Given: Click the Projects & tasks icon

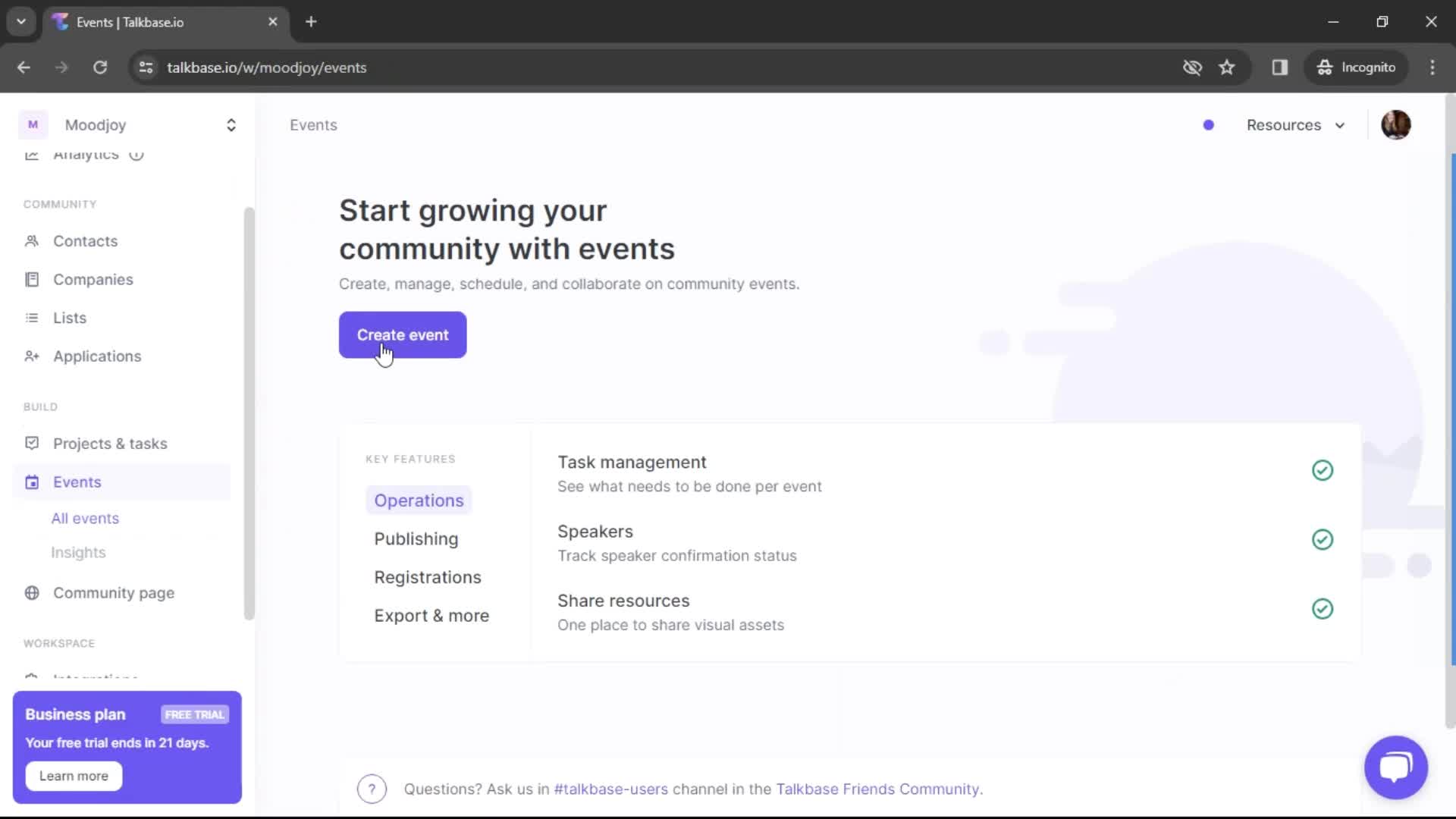Looking at the screenshot, I should [31, 443].
